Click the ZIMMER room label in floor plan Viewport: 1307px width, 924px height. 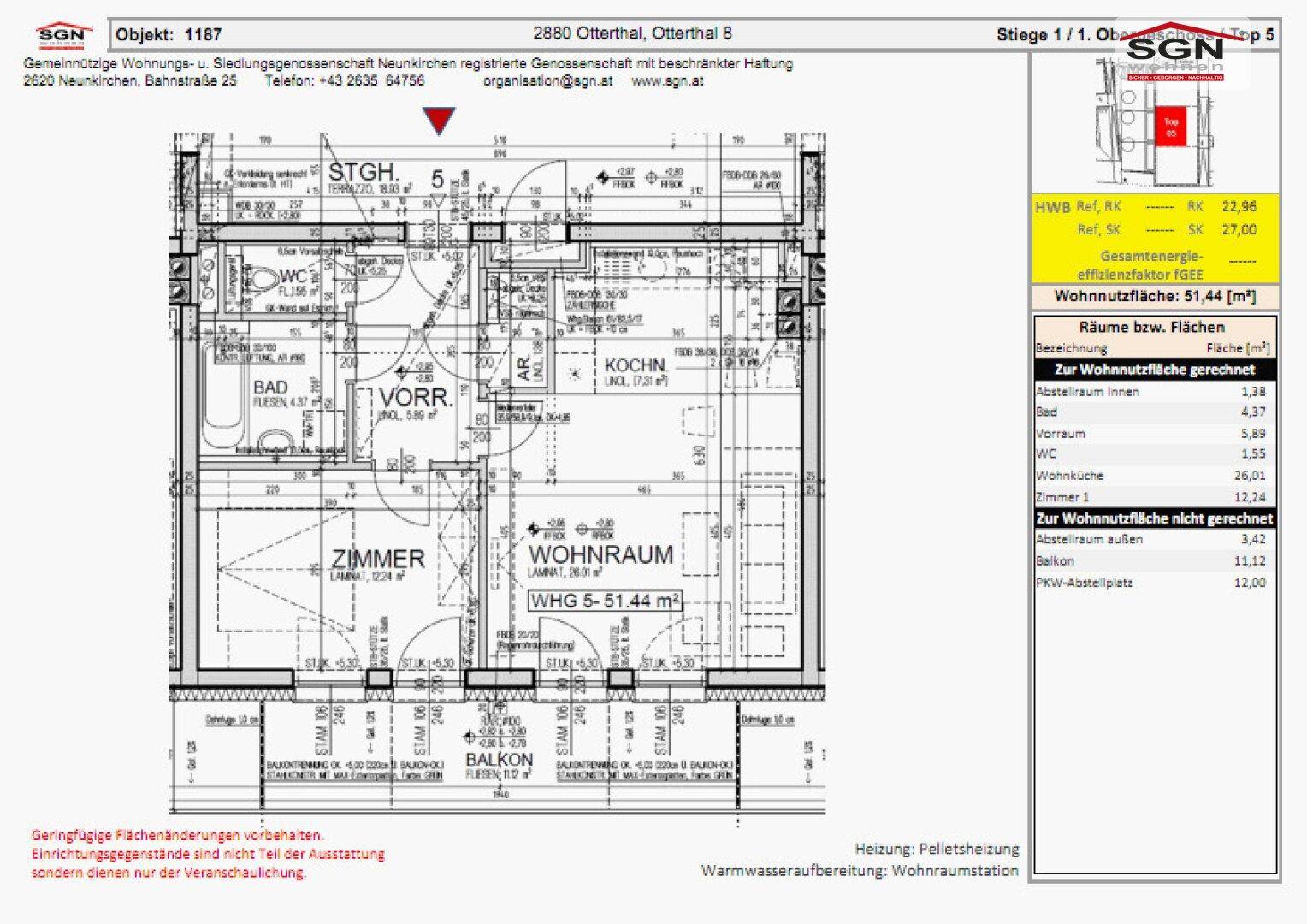click(x=378, y=559)
